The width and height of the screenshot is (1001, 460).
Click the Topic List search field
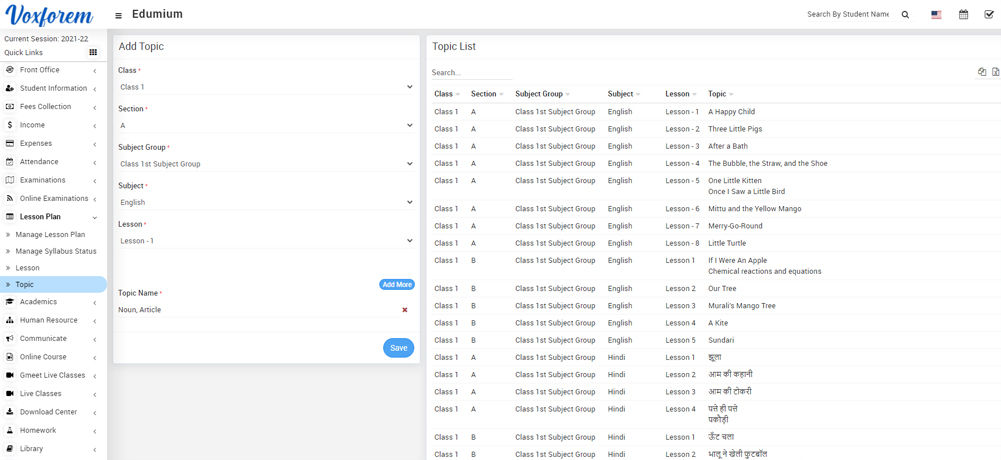click(x=470, y=73)
